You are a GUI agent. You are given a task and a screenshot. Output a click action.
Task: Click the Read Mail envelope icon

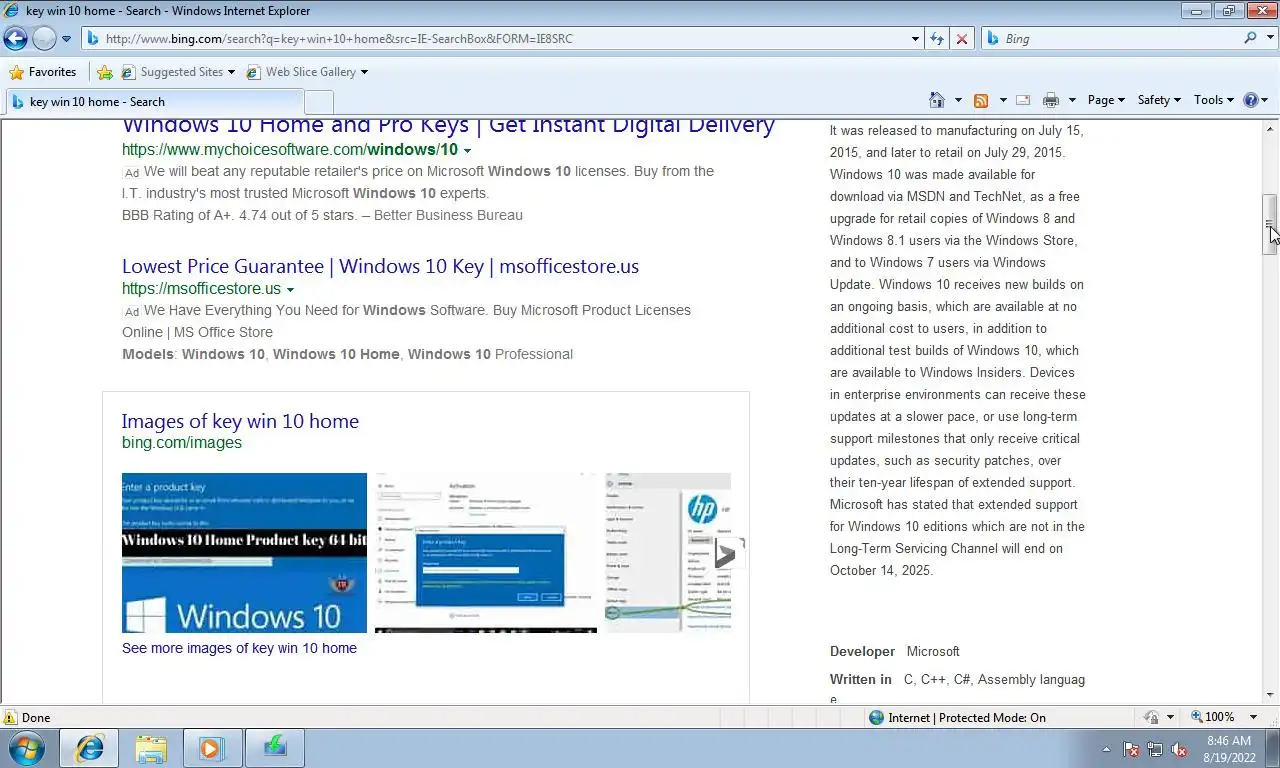pyautogui.click(x=1023, y=100)
